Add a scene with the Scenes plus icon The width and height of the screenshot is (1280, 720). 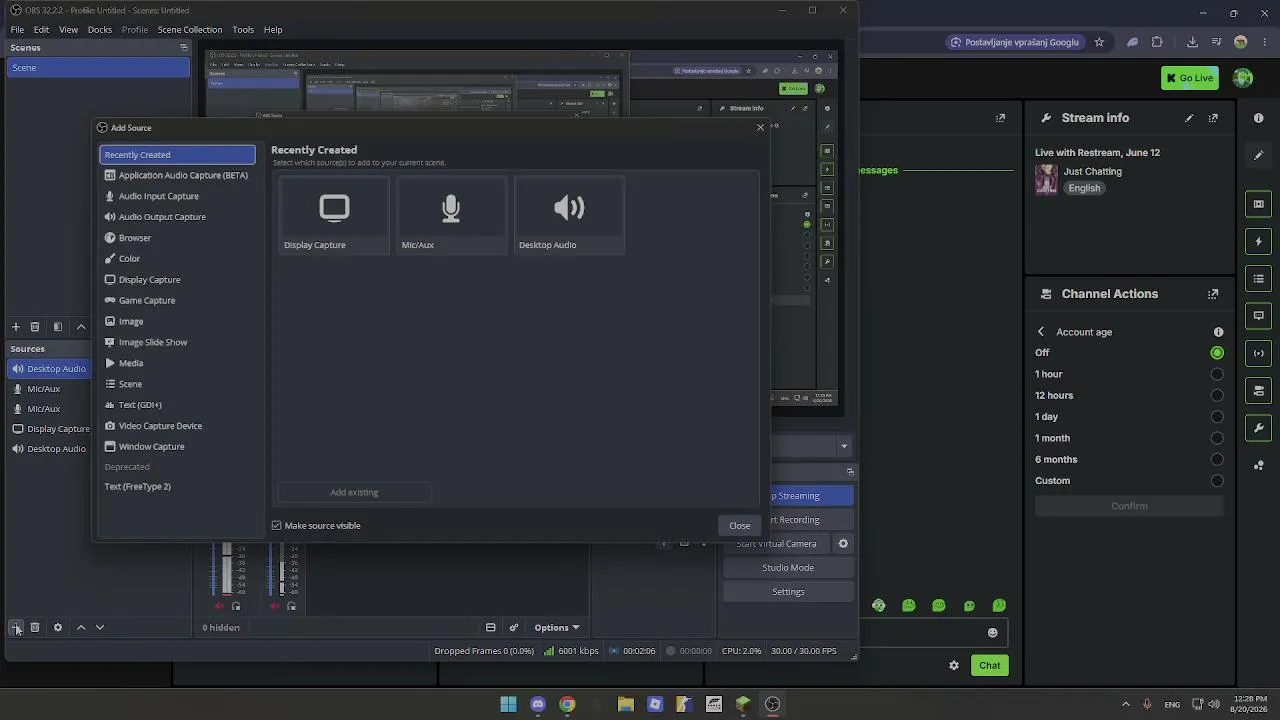16,327
